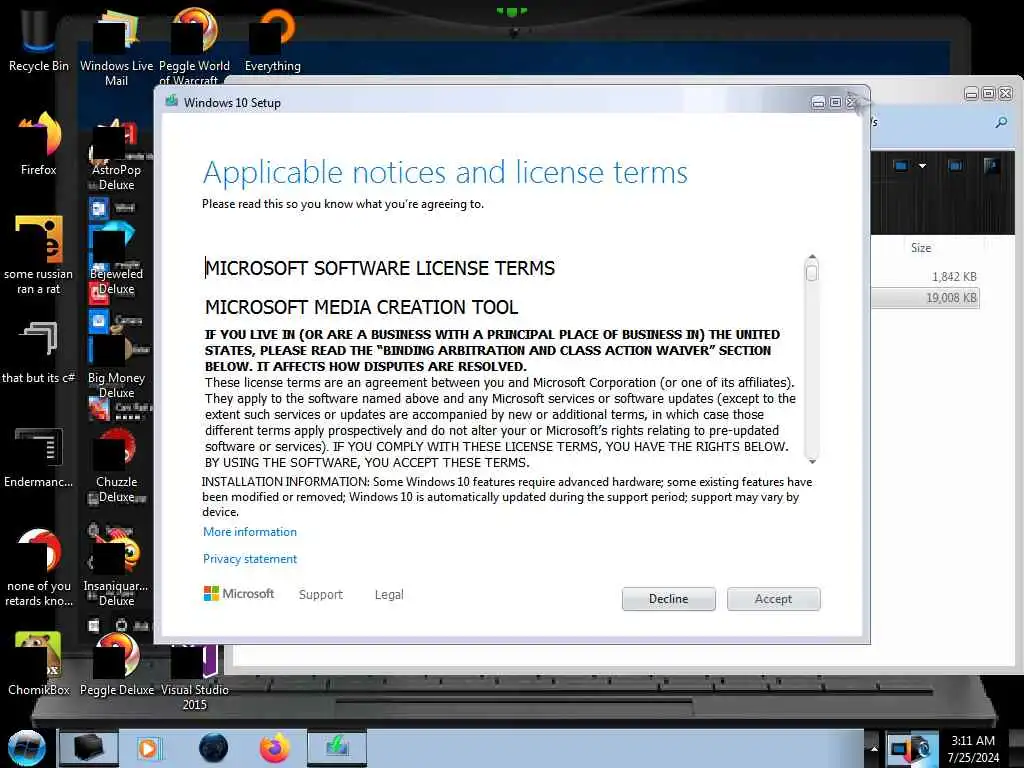Screen dimensions: 1024x768
Task: Click the license text scrollbar up arrow
Action: pos(812,257)
